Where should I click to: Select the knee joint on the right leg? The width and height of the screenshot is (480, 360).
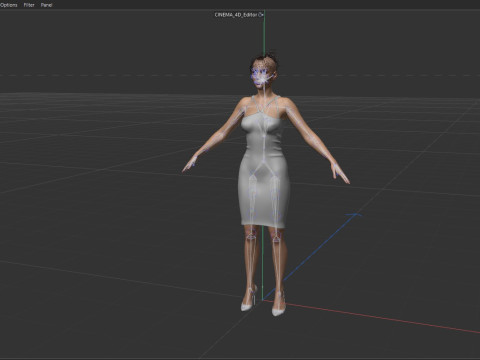pos(276,238)
